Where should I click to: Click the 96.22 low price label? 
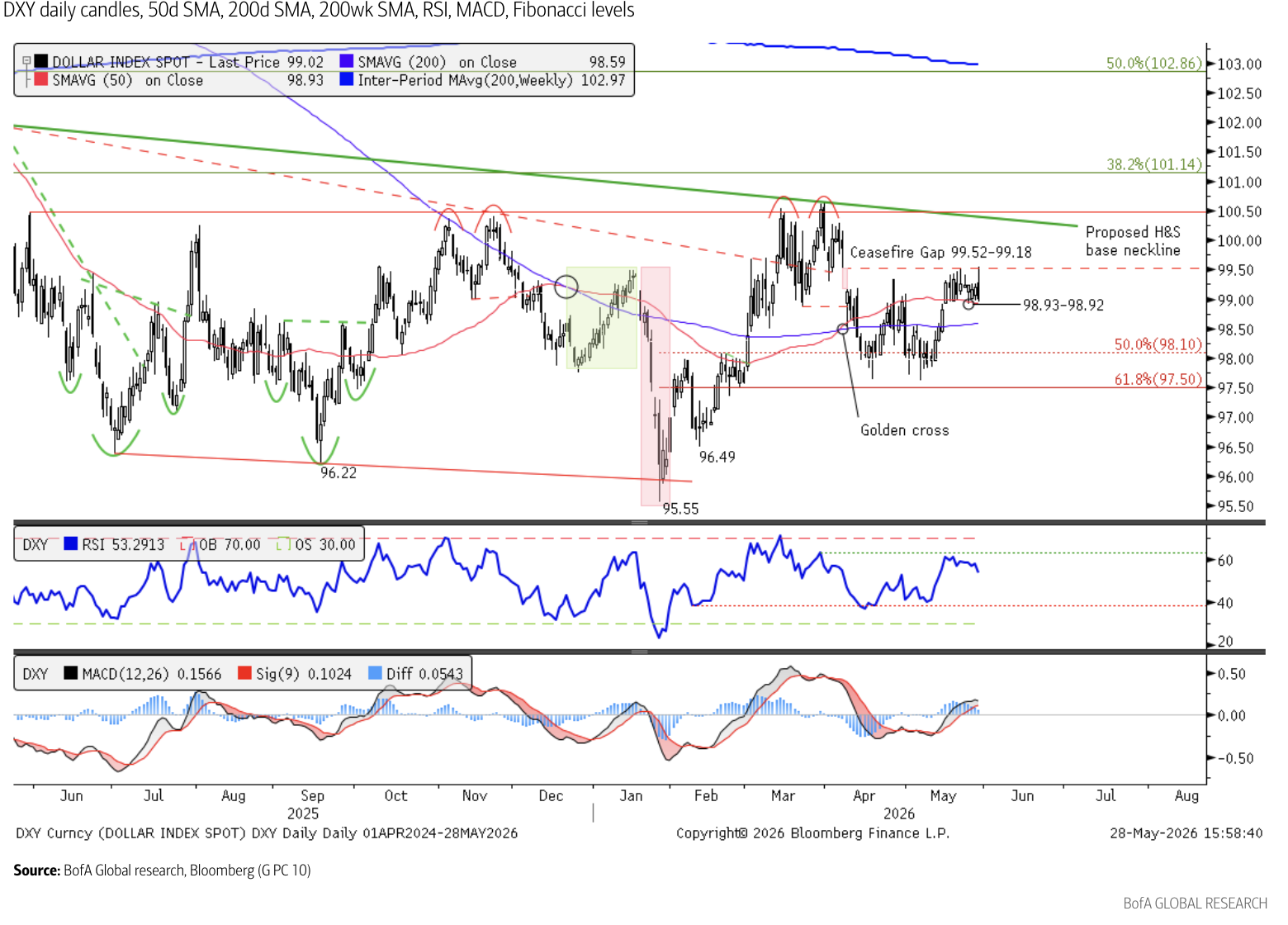point(339,473)
